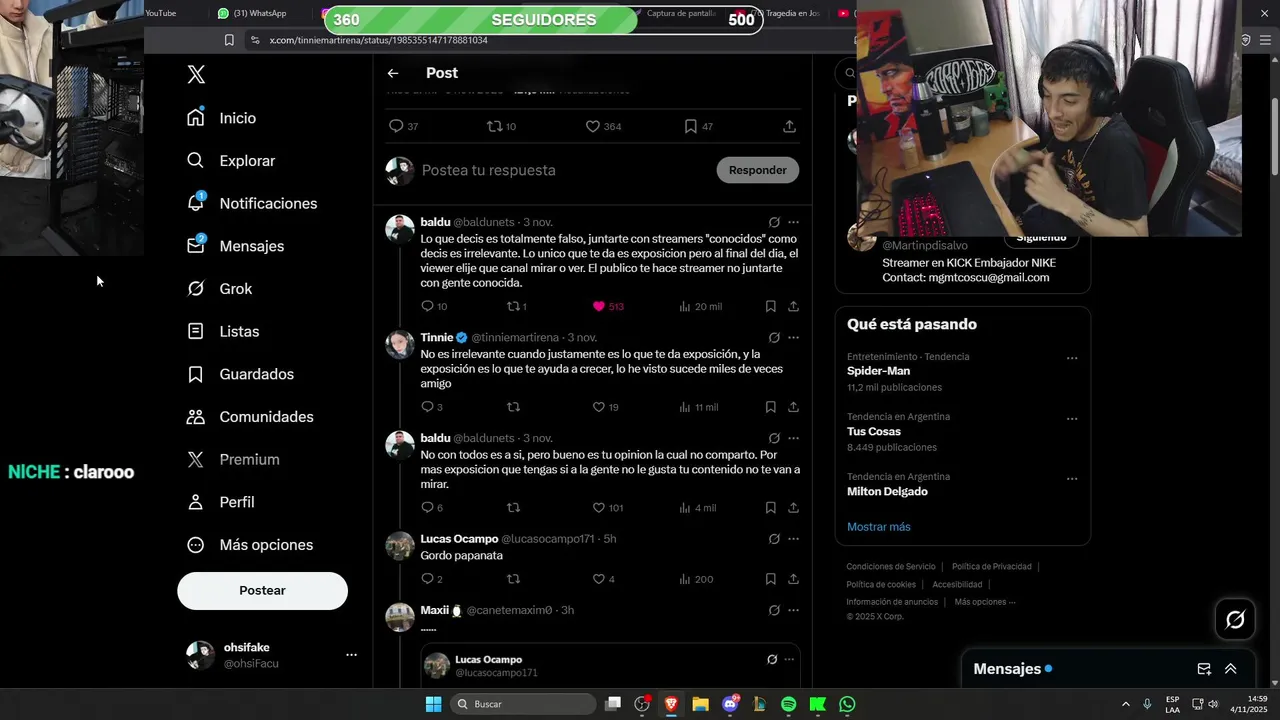Open the Política de Privacidad link
Image resolution: width=1280 pixels, height=720 pixels.
point(991,567)
